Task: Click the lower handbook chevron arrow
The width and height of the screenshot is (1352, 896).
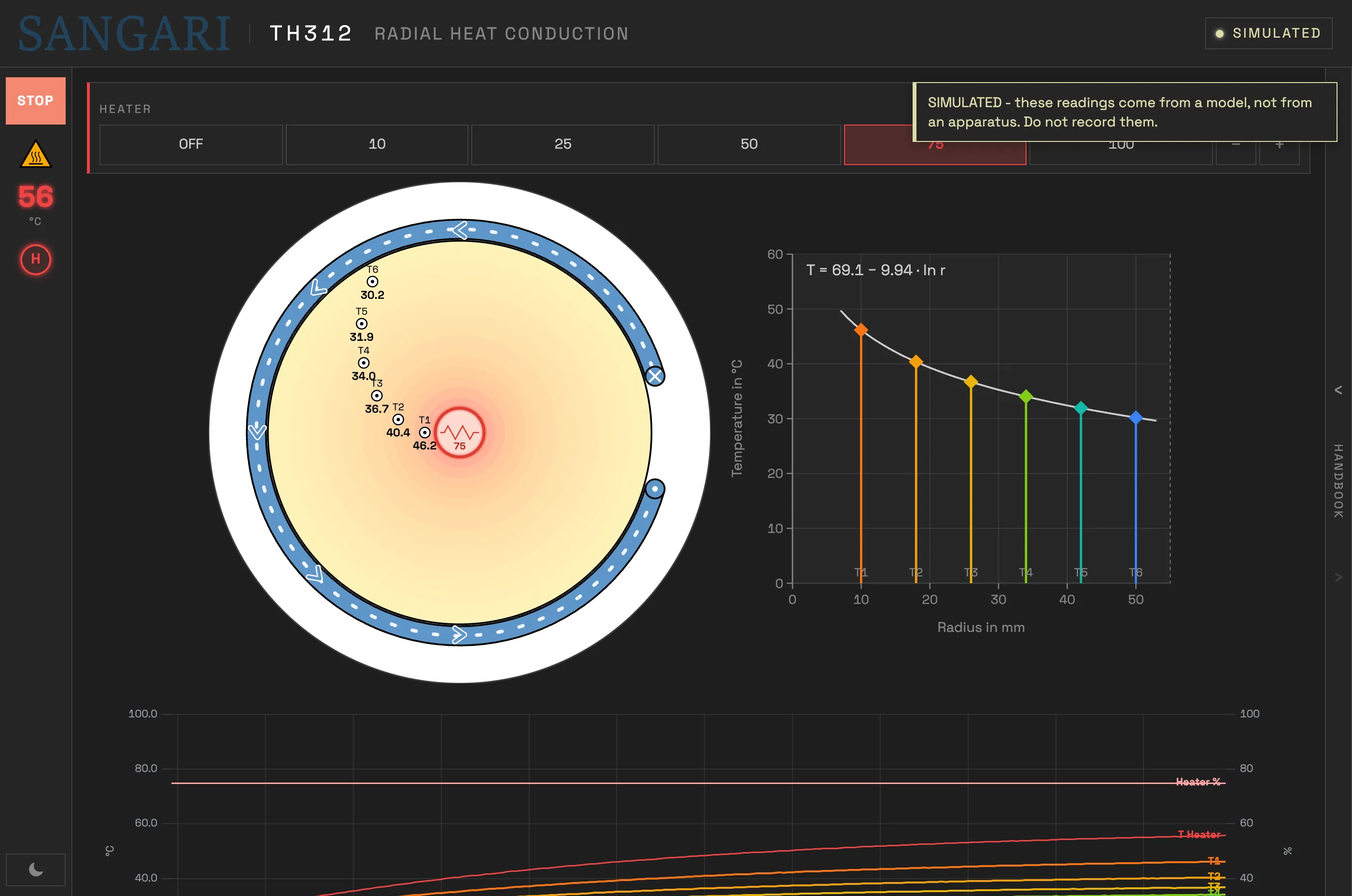Action: [1338, 577]
